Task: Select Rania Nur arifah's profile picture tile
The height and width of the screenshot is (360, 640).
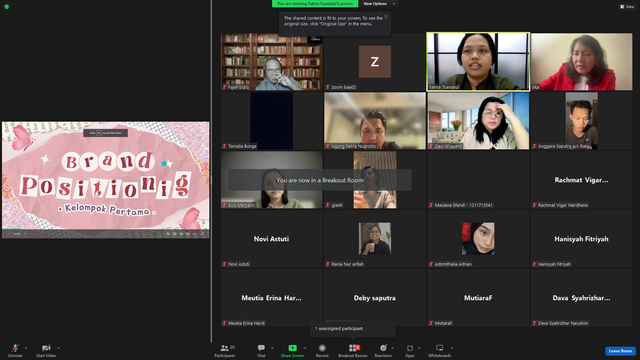Action: click(375, 239)
